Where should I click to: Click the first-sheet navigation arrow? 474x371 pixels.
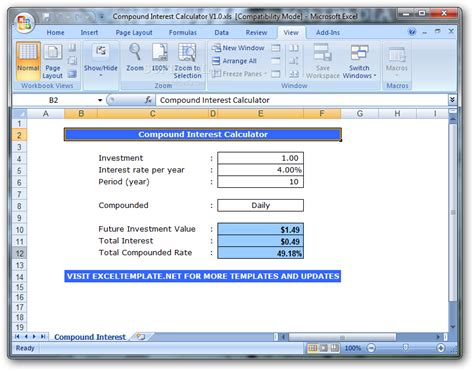[x=17, y=337]
